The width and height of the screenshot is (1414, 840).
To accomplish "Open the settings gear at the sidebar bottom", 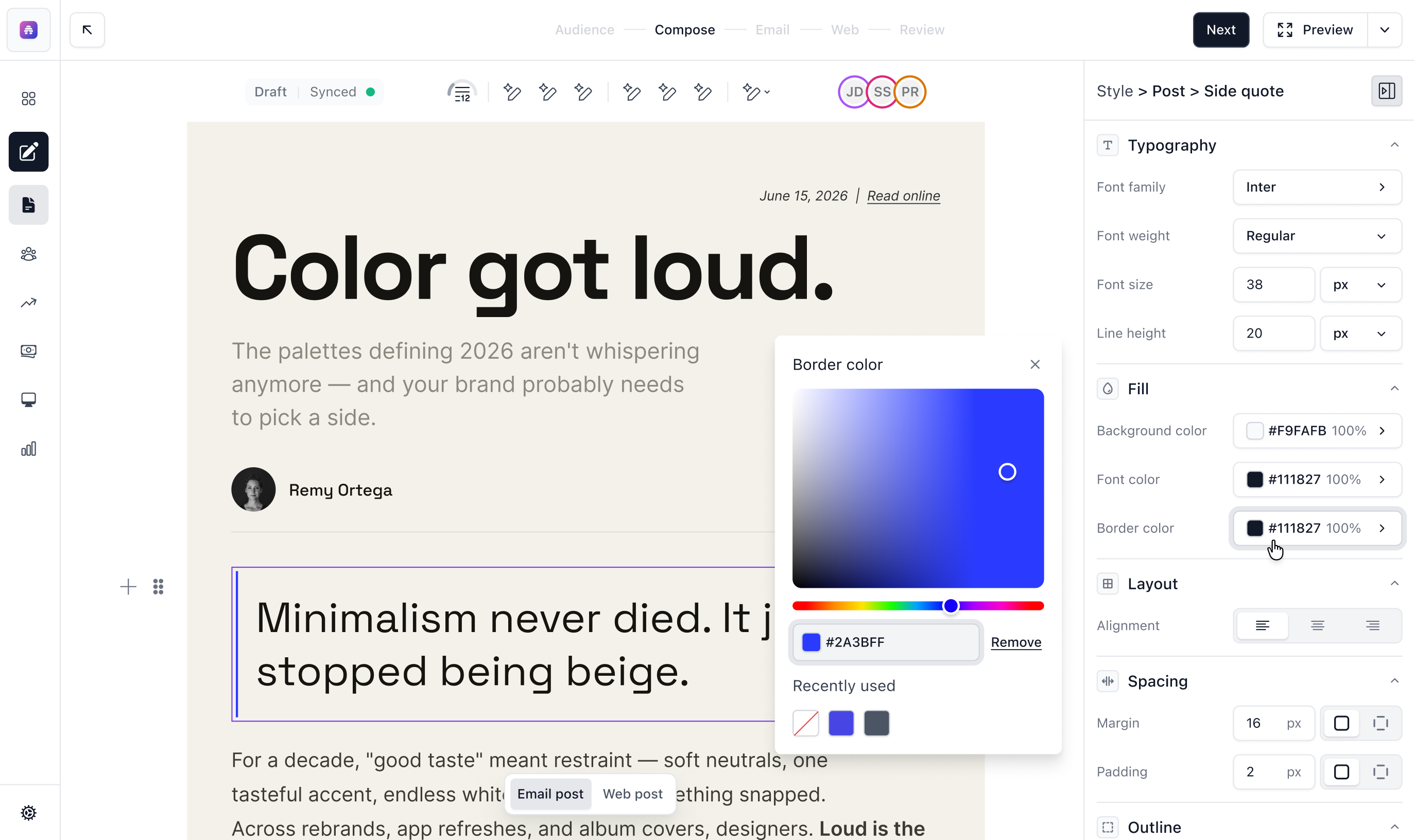I will 28,813.
